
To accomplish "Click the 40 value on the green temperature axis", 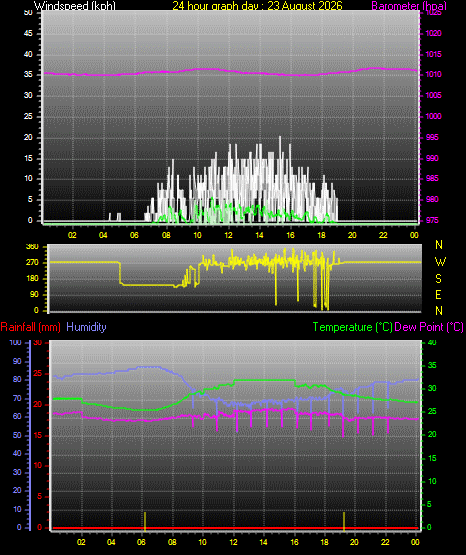I will click(x=432, y=342).
